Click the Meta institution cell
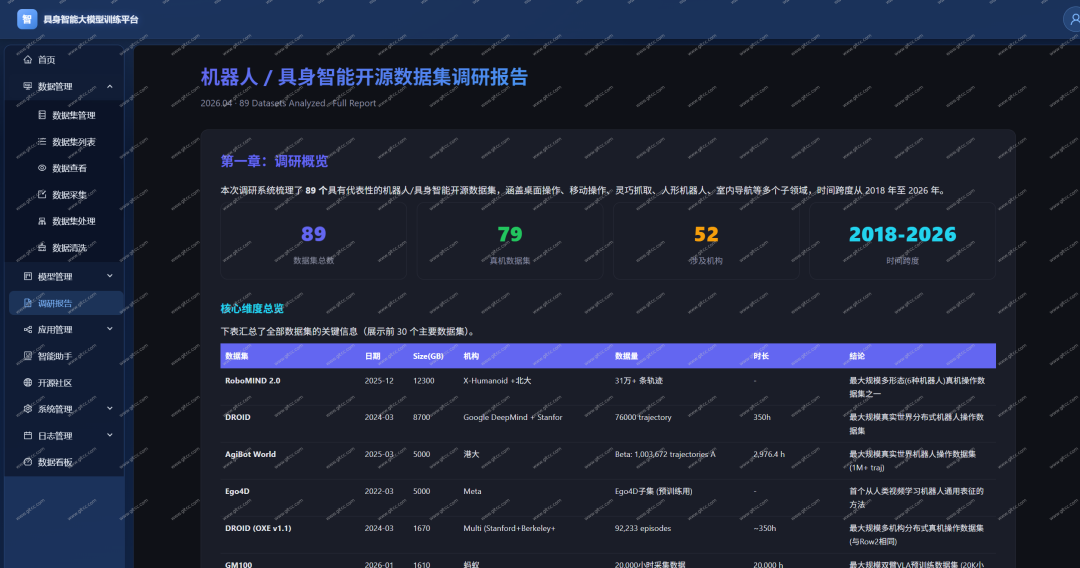The image size is (1080, 568). click(472, 492)
